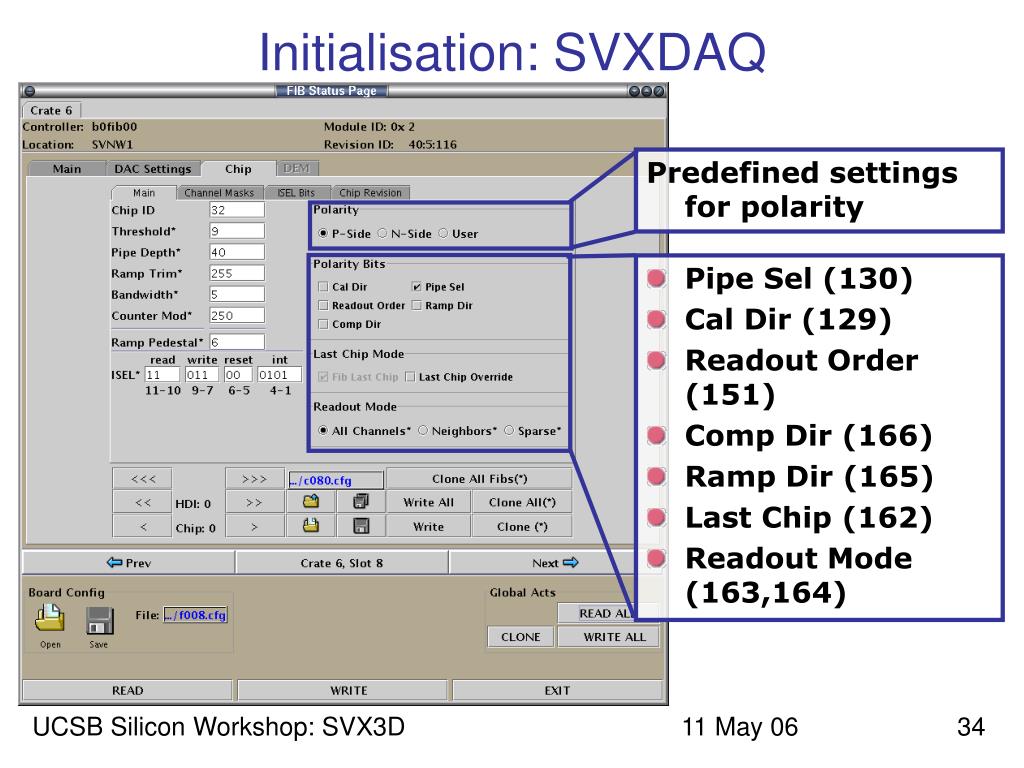Go to Next slot with right arrow
1024x768 pixels.
[x=555, y=562]
